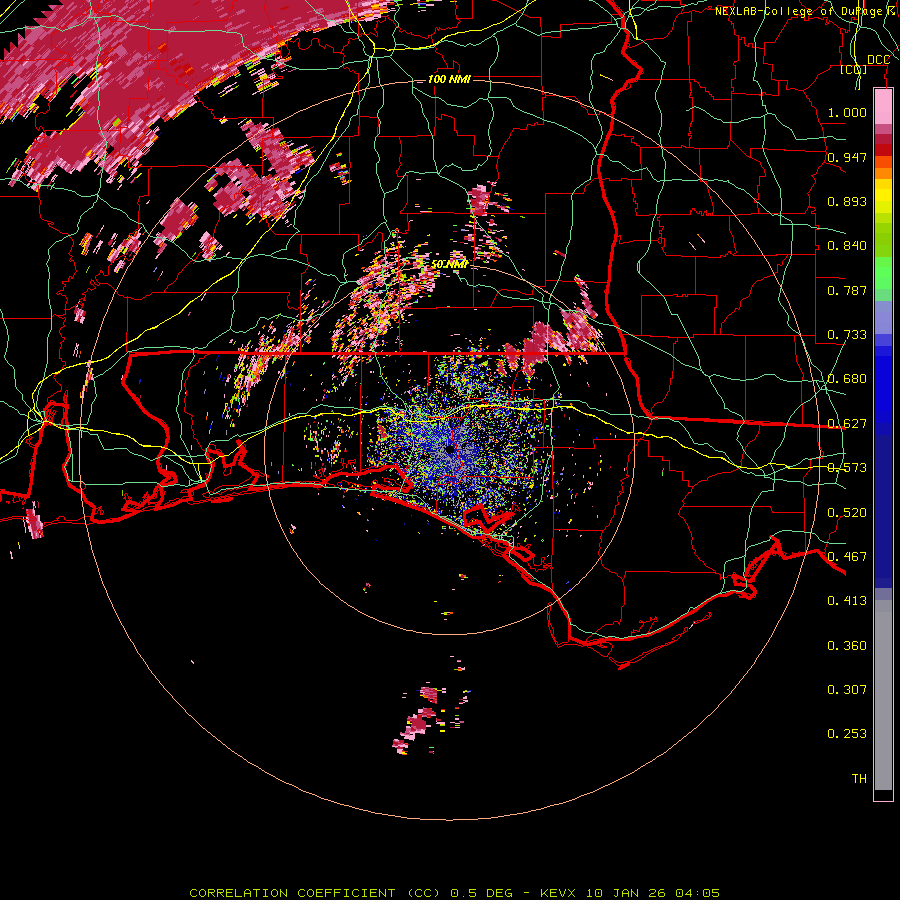Image resolution: width=900 pixels, height=900 pixels.
Task: Click the 0.520 value on the color scale
Action: click(x=847, y=513)
